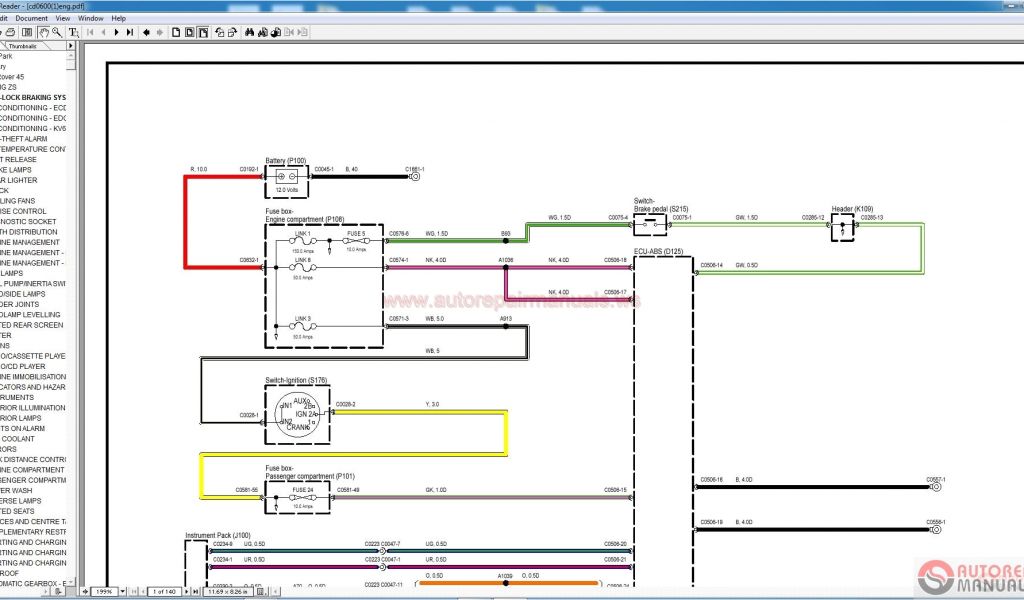Jump to last page from toolbar
Viewport: 1024px width, 600px height.
[130, 32]
